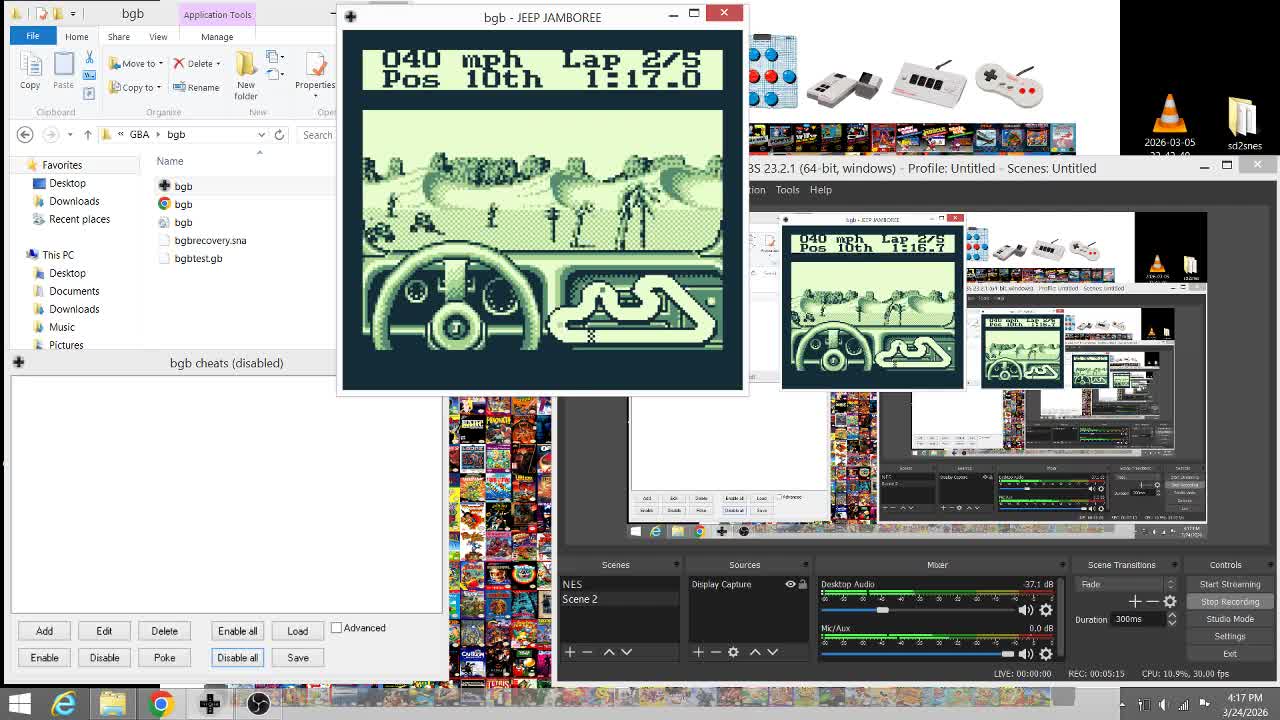Screen dimensions: 1280x720
Task: Click the Mic/Aux volume slider
Action: coord(917,654)
